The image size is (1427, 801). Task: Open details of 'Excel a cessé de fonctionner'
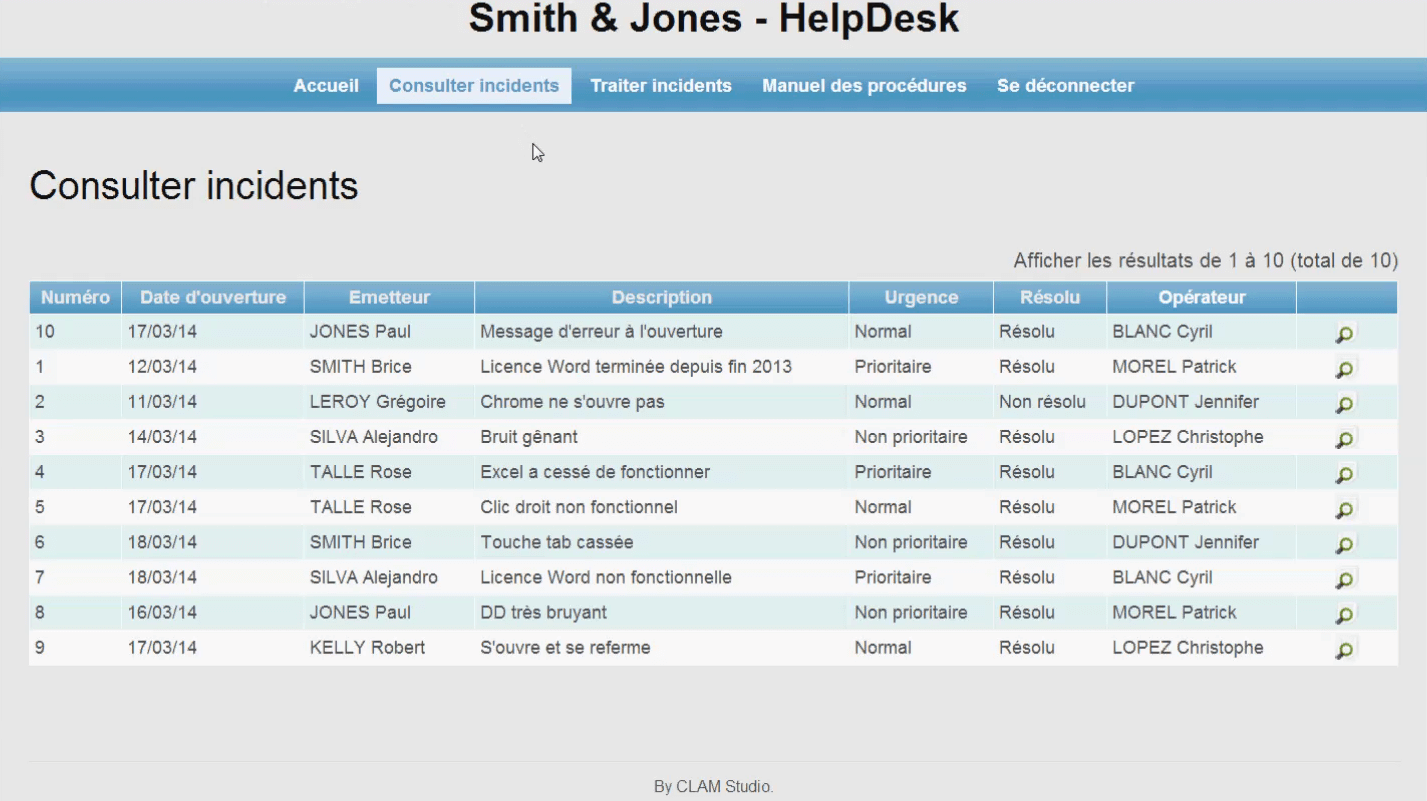click(1344, 473)
